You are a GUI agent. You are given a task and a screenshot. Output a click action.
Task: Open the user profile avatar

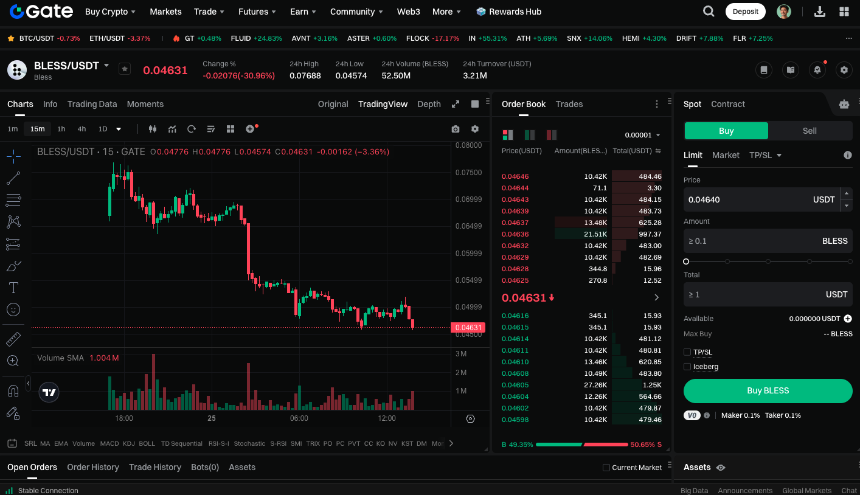click(x=784, y=12)
